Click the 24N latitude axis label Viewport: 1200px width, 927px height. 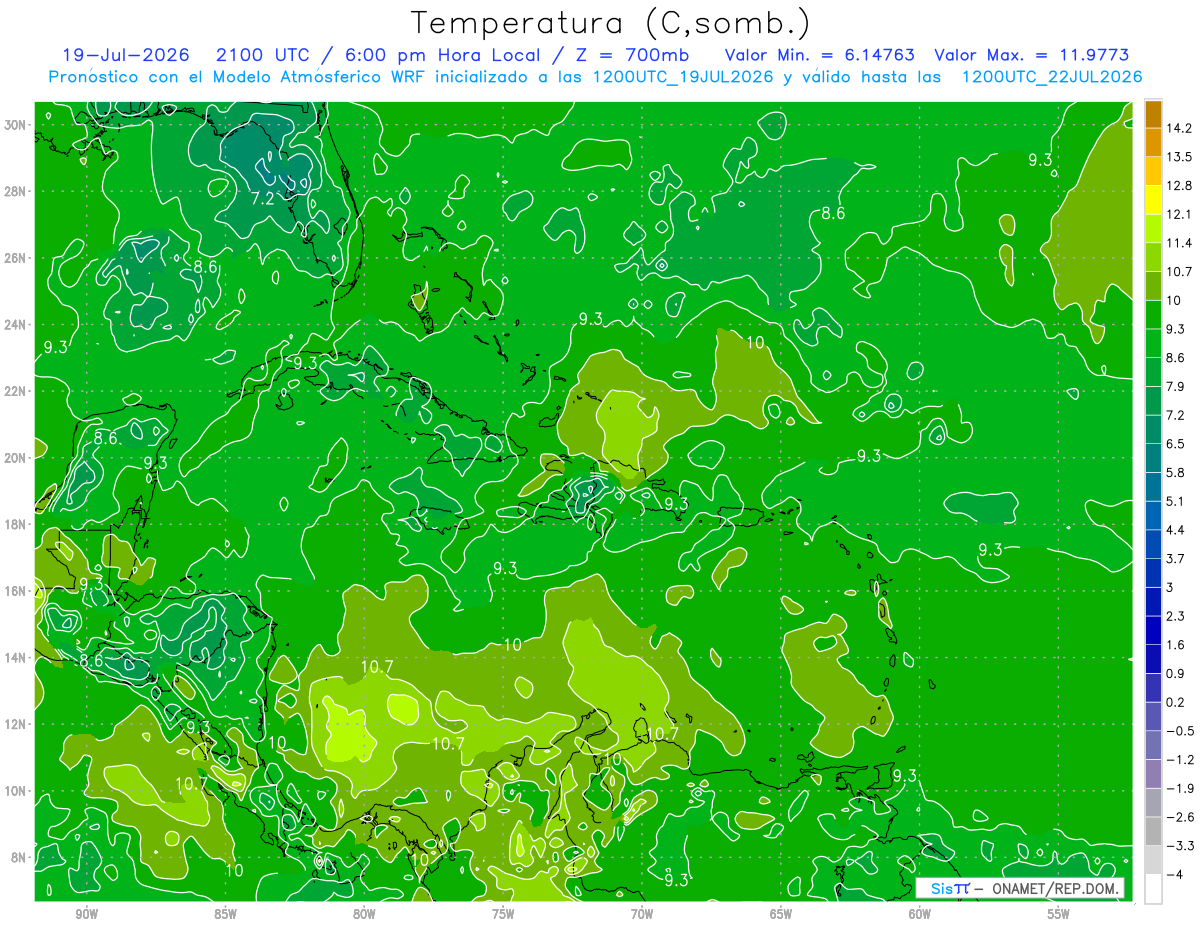point(16,325)
